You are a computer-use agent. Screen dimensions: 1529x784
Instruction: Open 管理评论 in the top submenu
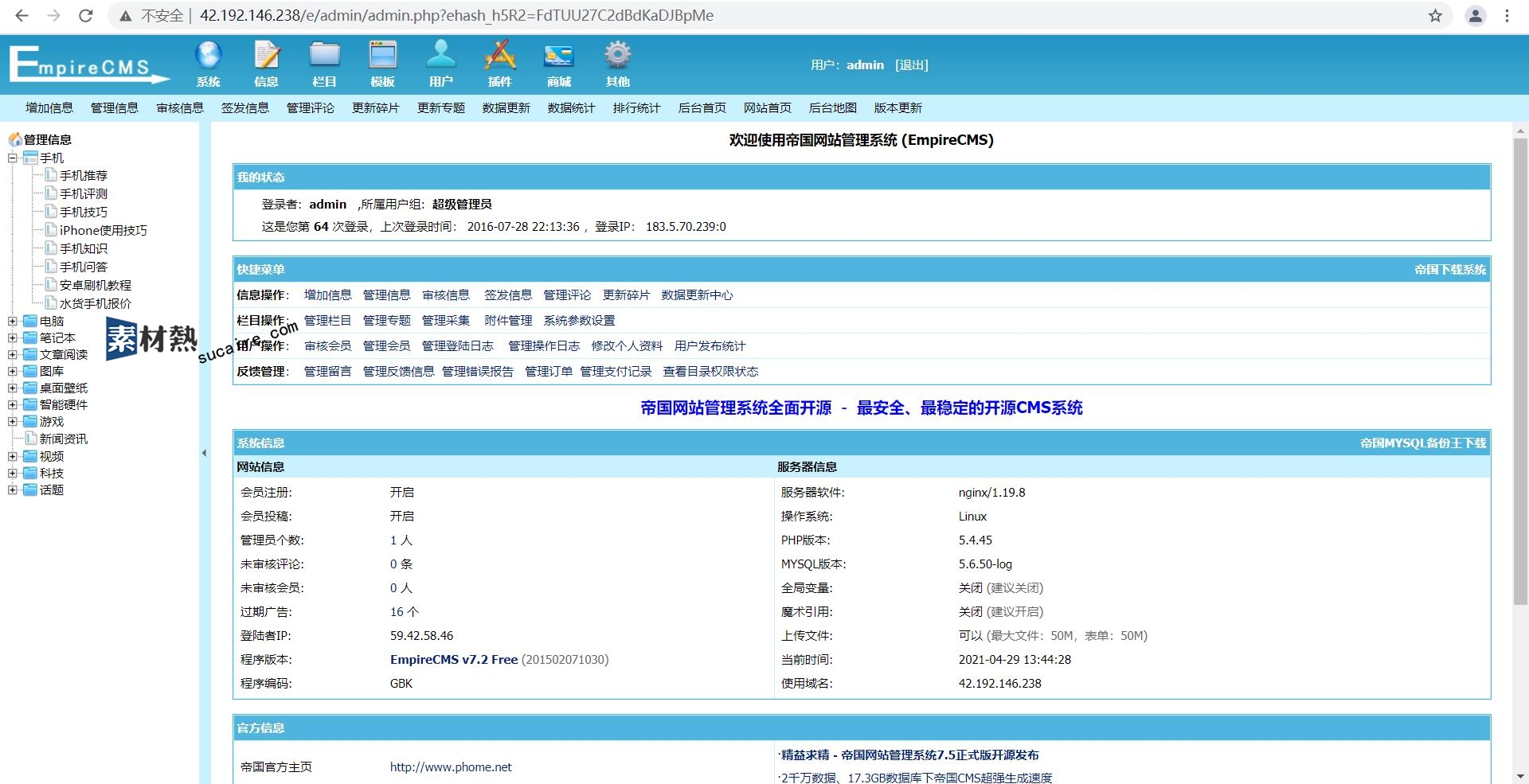click(x=311, y=108)
